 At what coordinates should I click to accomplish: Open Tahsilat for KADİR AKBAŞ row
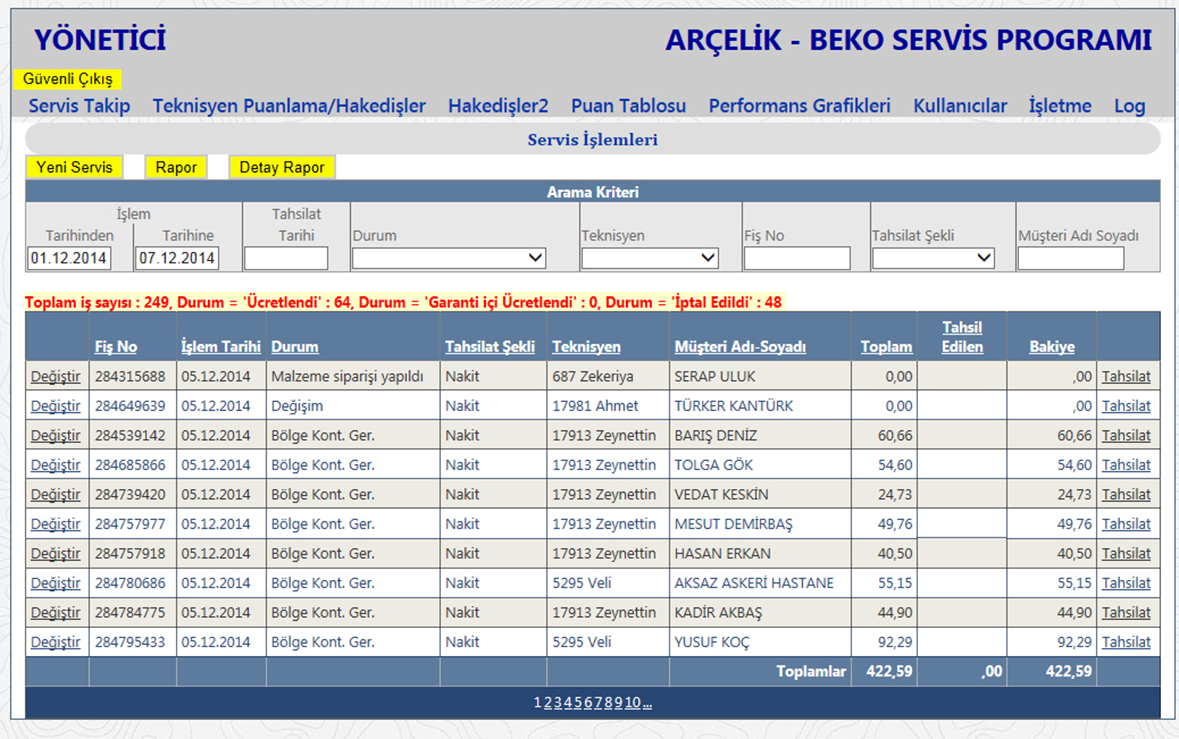click(x=1126, y=613)
